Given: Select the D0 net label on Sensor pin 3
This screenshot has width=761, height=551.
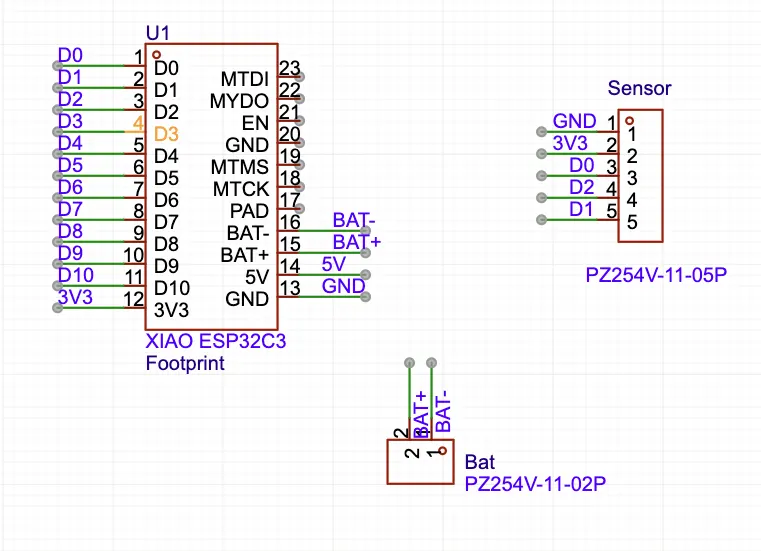Looking at the screenshot, I should (x=581, y=165).
